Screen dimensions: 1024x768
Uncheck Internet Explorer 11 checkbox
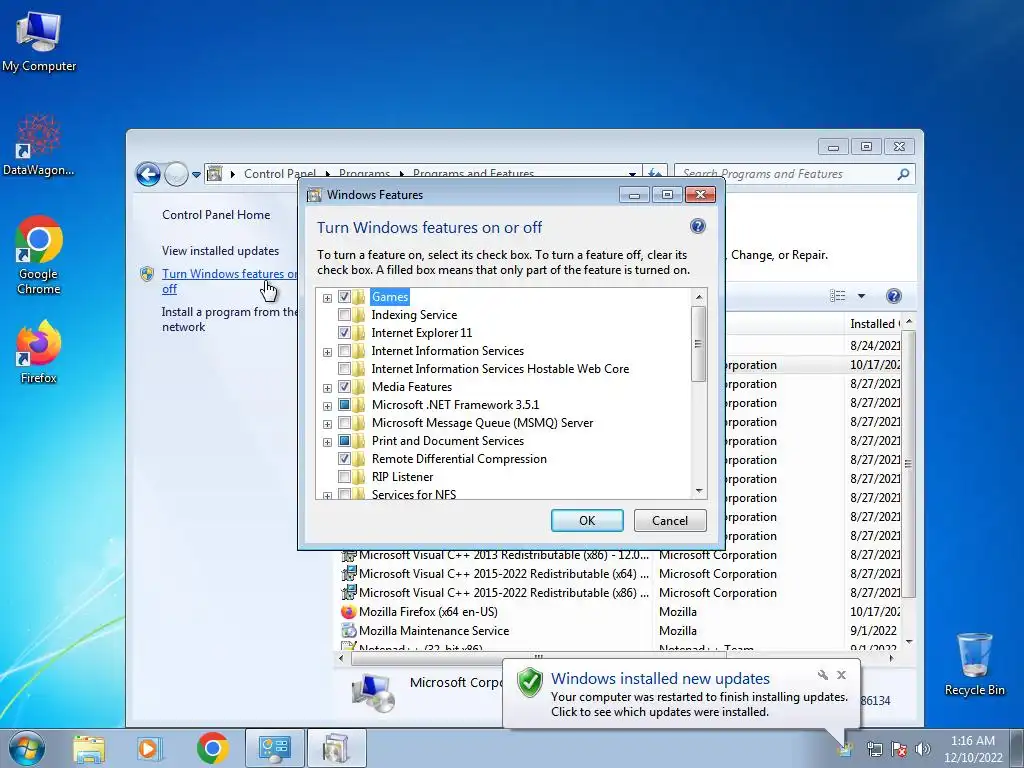click(x=344, y=332)
